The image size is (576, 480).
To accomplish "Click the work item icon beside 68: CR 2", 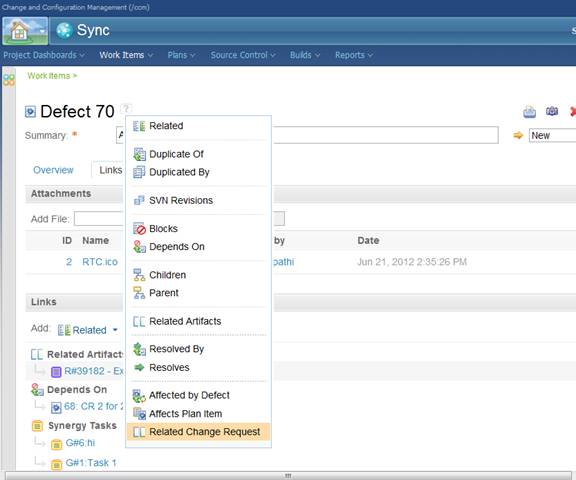I will click(56, 407).
